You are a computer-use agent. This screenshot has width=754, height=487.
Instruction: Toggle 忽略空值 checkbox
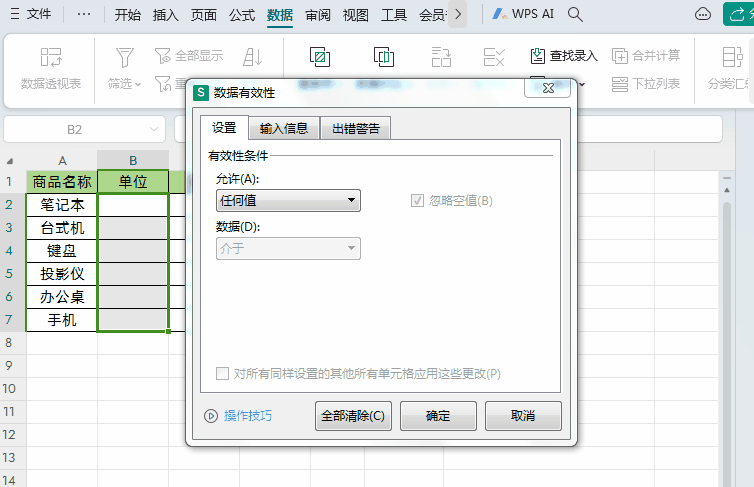pos(417,200)
